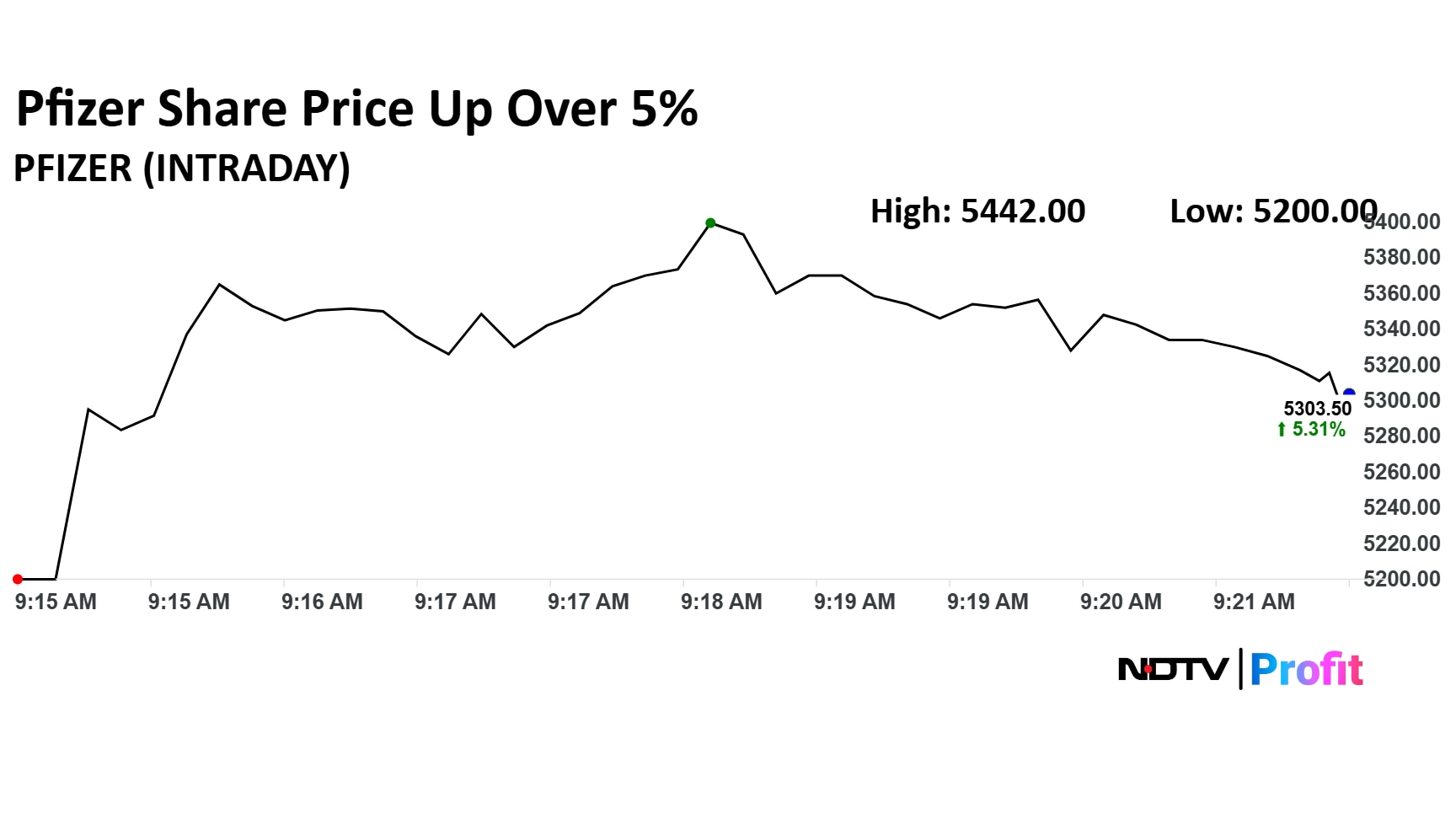Click the blue current-price marker dot
This screenshot has width=1456, height=819.
pos(1349,393)
